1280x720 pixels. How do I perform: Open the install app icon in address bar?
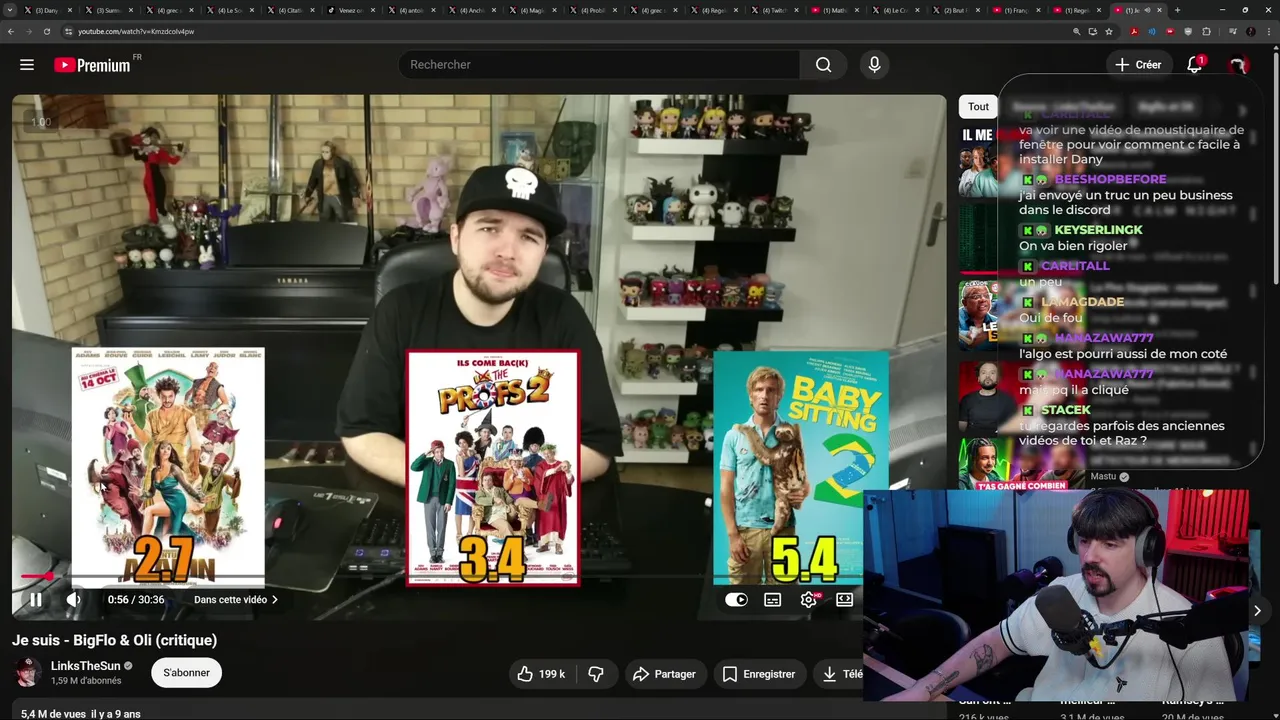(x=1093, y=31)
